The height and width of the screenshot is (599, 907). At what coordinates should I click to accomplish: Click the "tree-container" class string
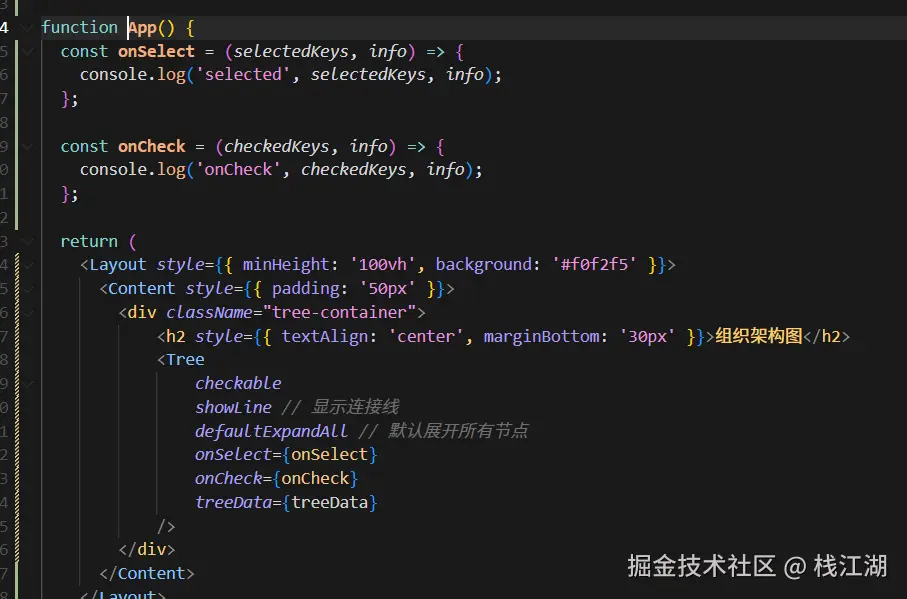[339, 312]
